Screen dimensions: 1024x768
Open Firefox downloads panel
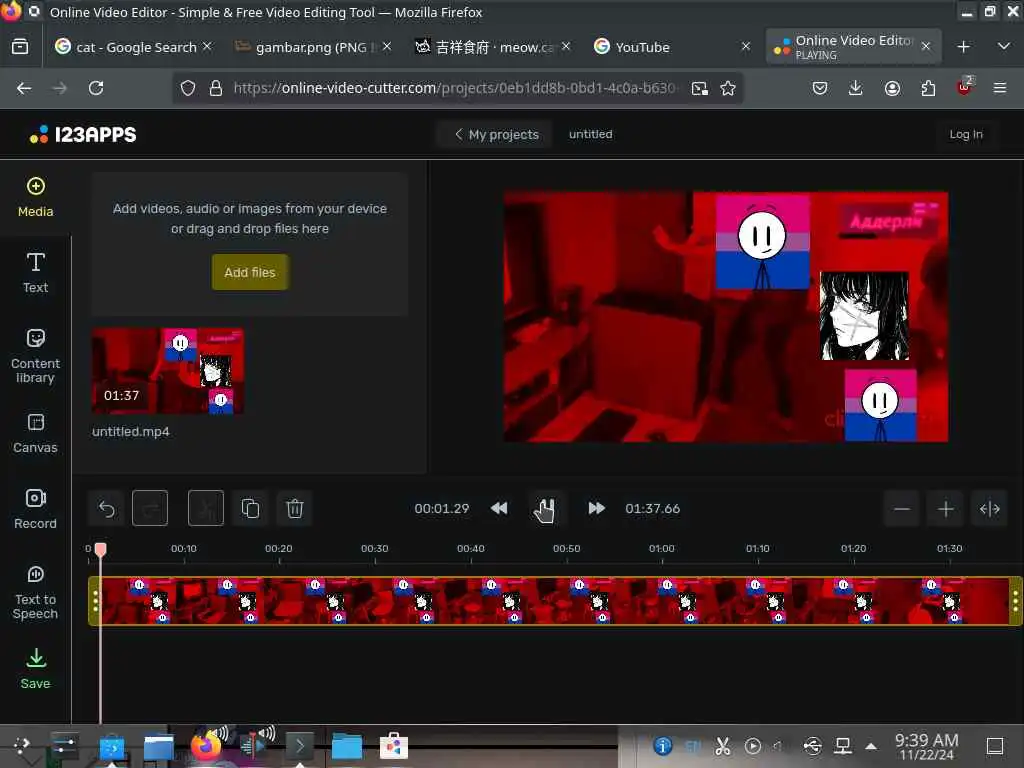(856, 88)
